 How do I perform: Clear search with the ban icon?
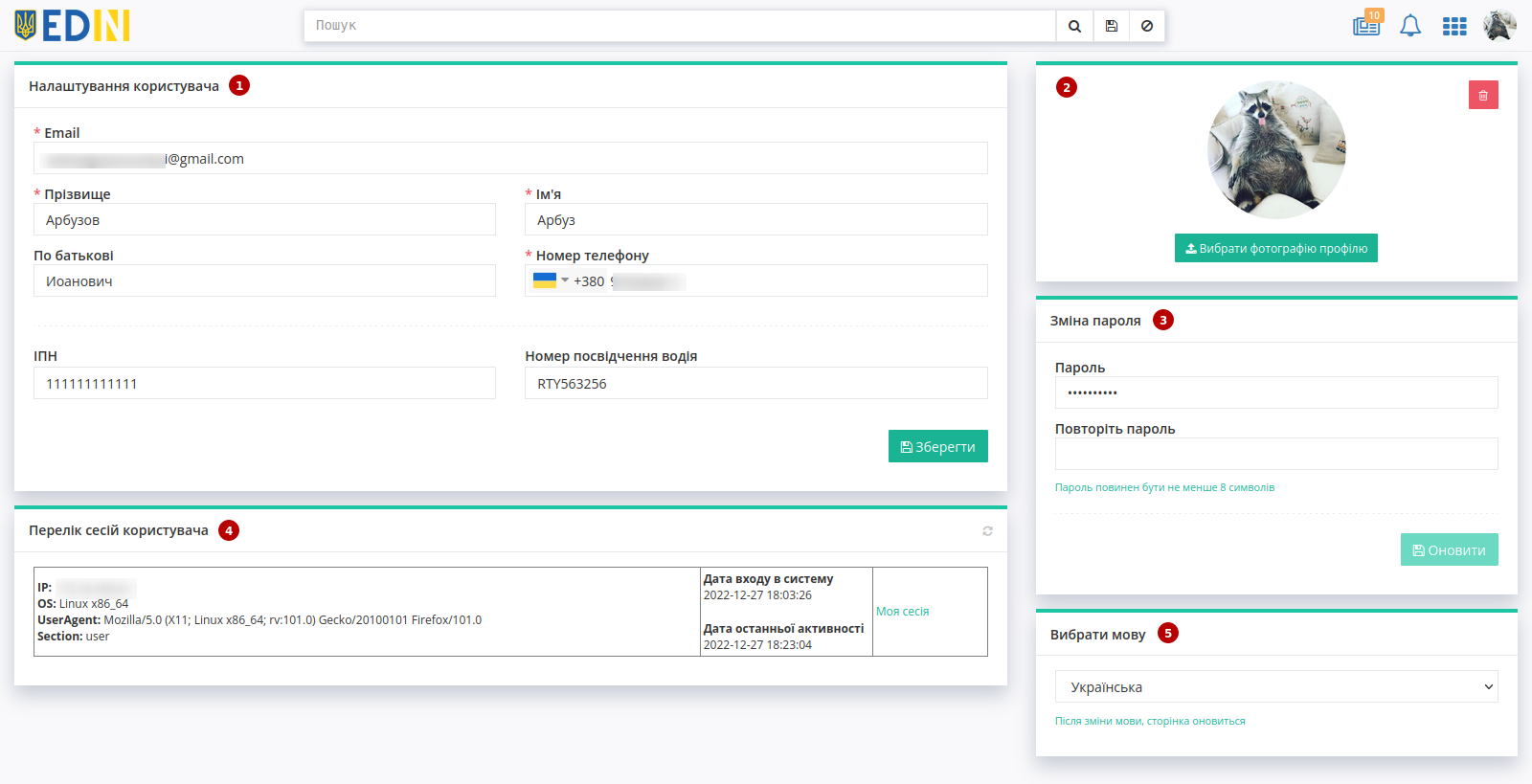[1147, 26]
